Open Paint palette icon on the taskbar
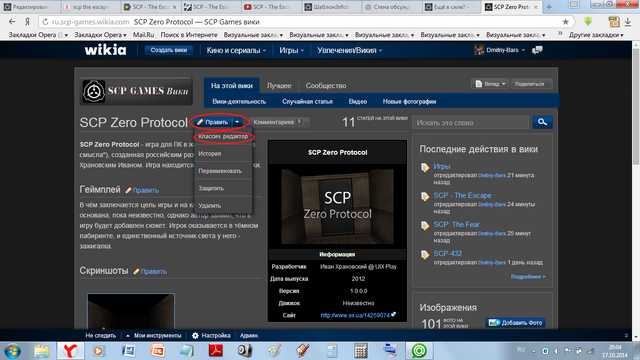Screen dimensions: 640x360 pos(273,351)
